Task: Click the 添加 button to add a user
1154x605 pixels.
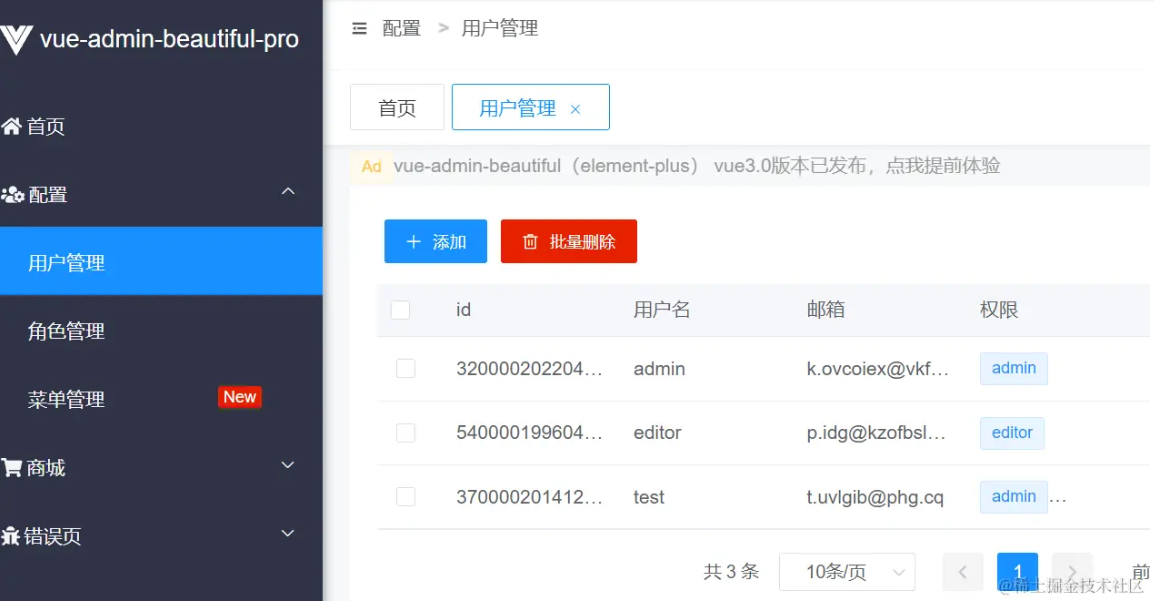Action: [435, 241]
